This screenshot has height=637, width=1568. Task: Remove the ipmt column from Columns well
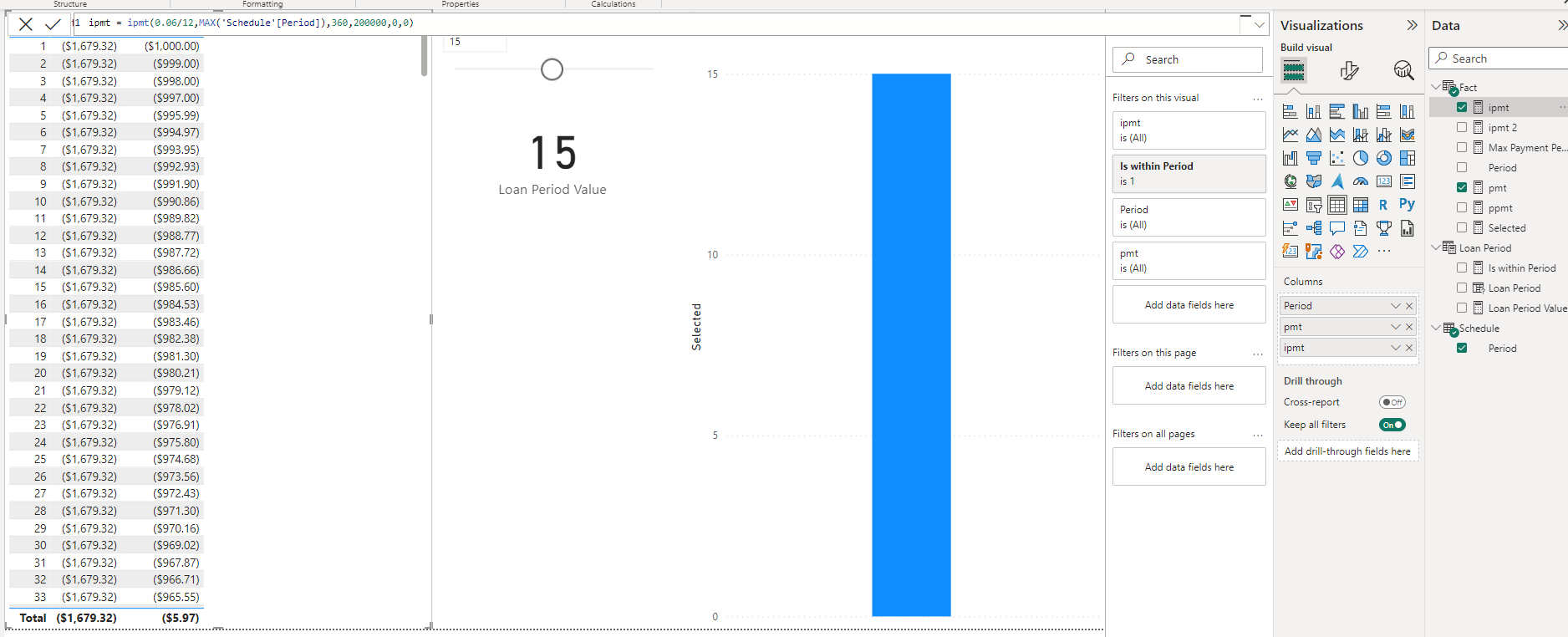(1409, 348)
